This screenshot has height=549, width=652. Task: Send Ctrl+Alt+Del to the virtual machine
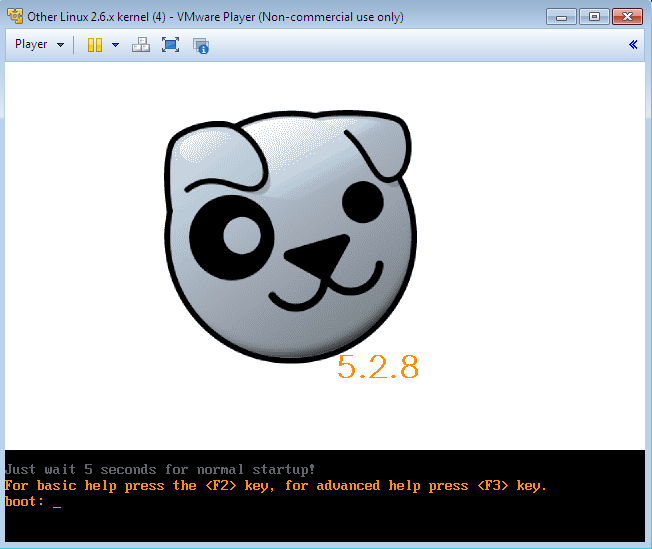[x=141, y=45]
